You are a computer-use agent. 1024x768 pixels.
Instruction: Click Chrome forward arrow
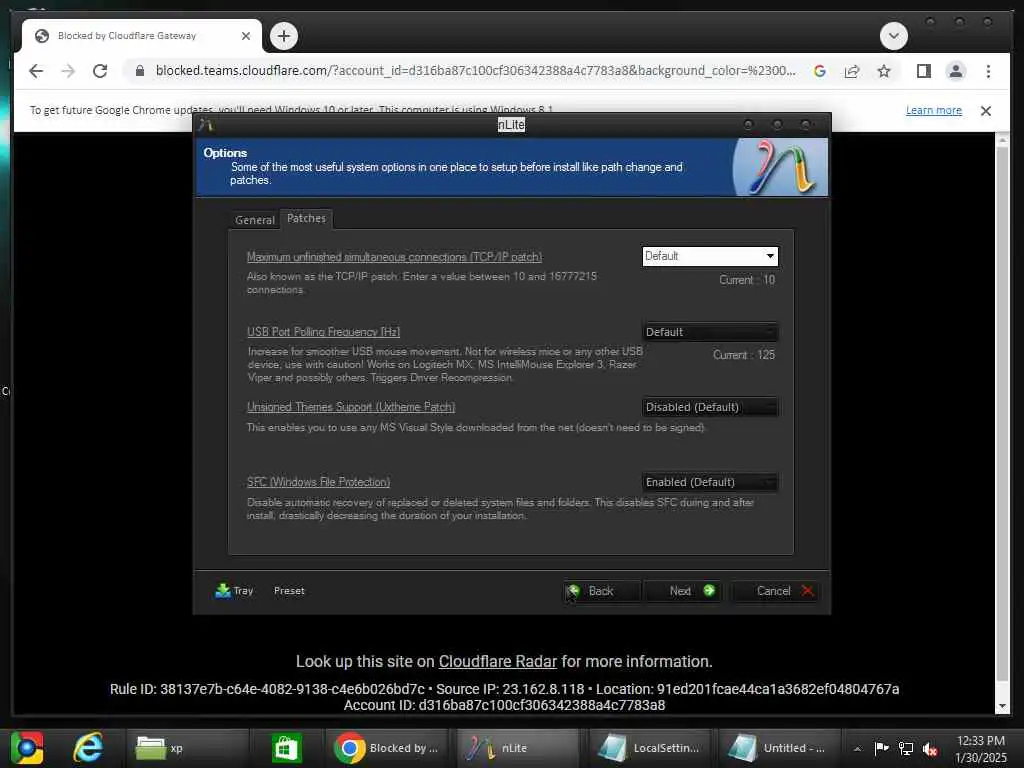coord(68,71)
